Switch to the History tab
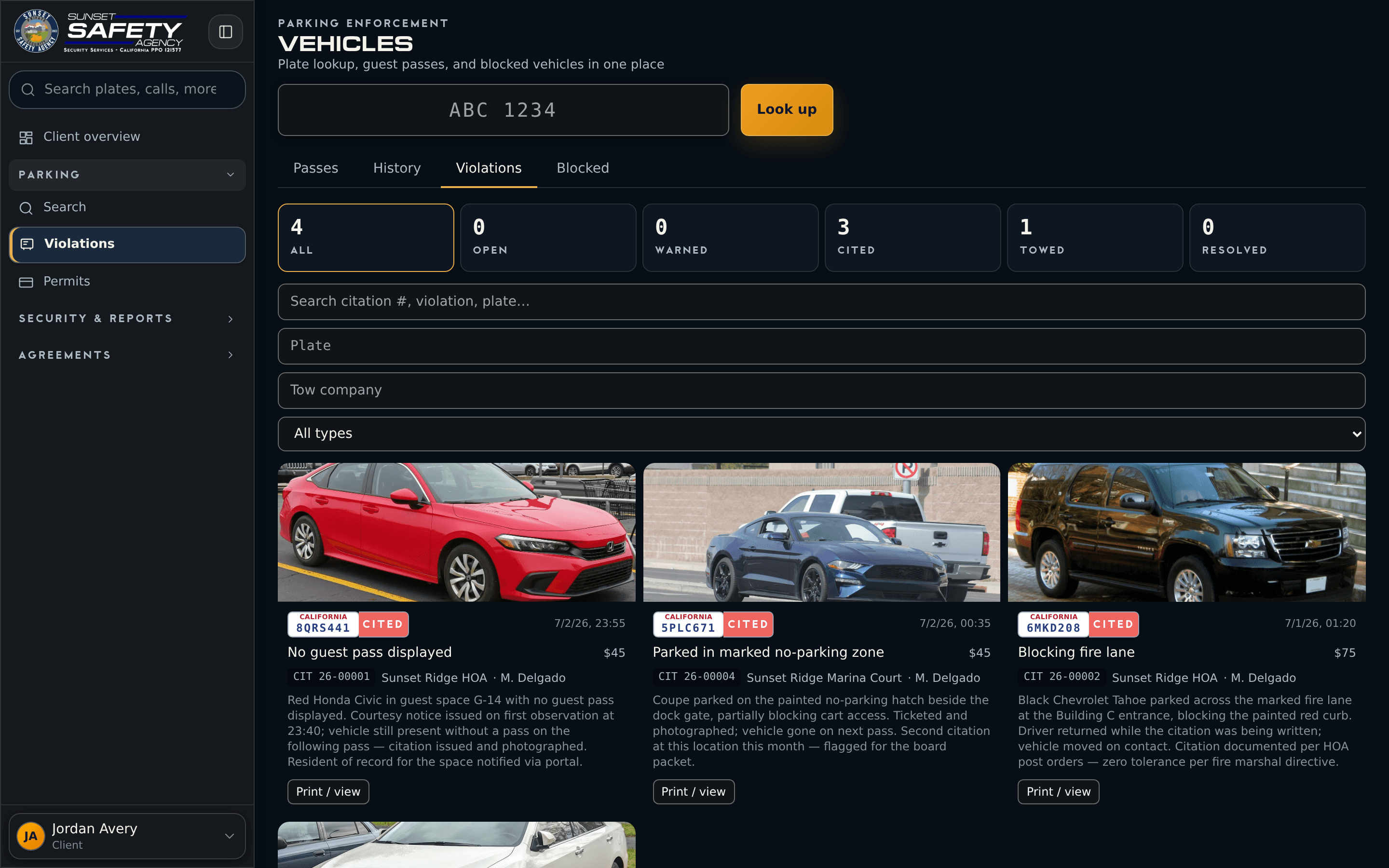 397,168
